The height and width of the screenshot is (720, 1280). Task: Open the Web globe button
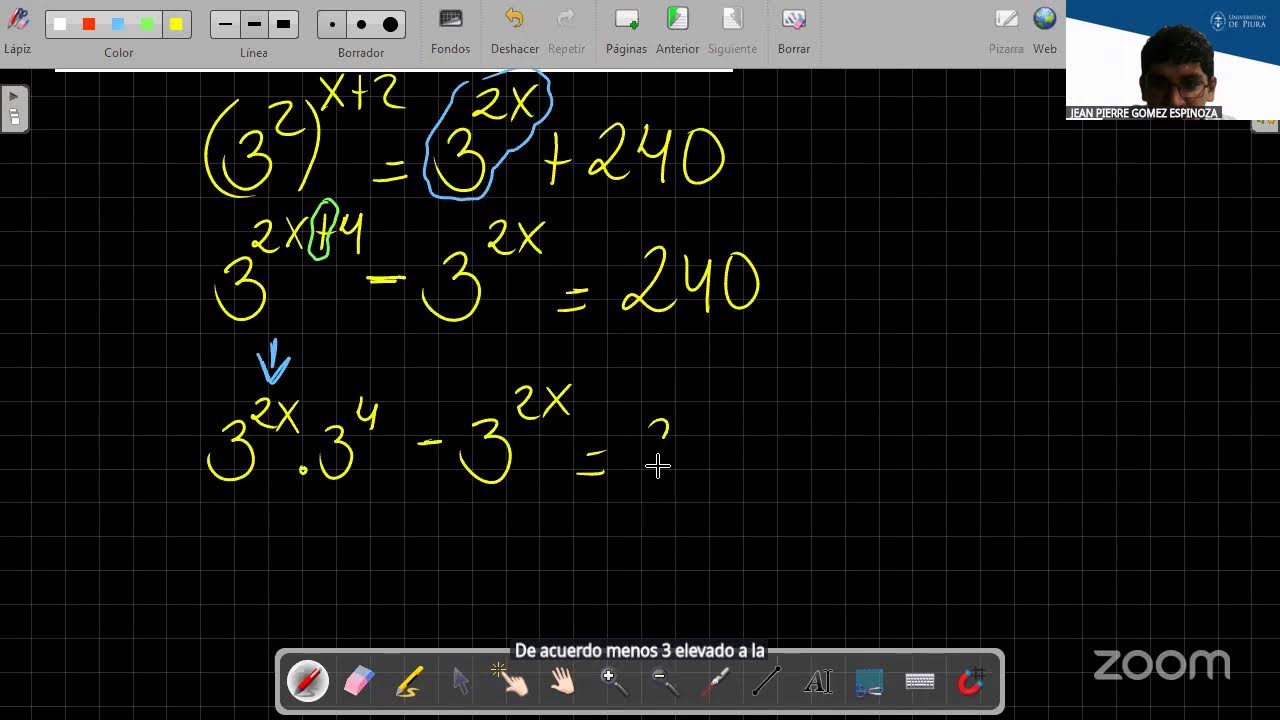click(1045, 30)
